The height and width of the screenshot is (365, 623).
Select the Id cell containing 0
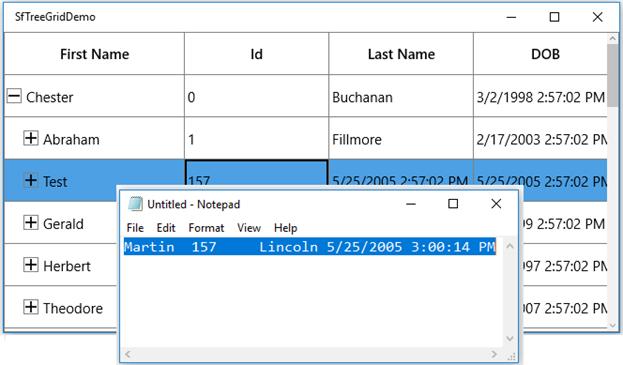click(257, 97)
